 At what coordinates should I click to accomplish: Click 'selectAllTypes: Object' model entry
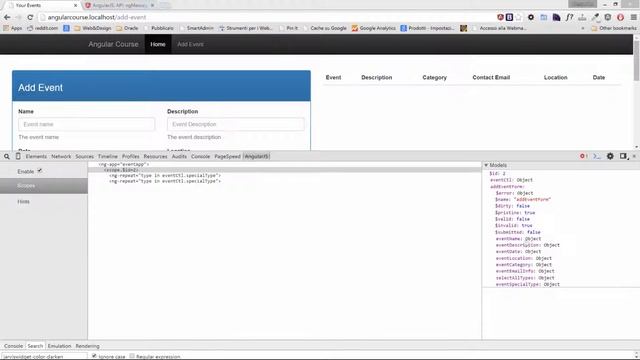(525, 278)
